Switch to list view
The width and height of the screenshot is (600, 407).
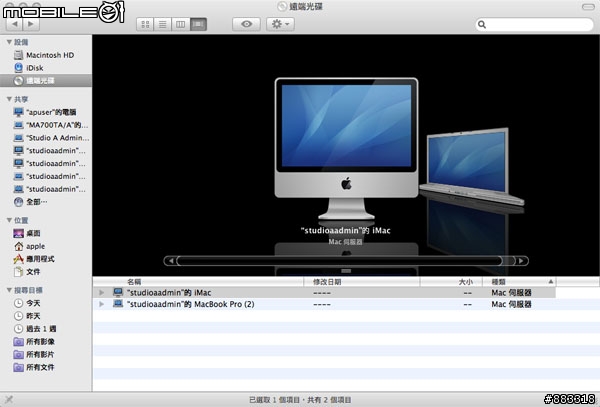(x=163, y=24)
